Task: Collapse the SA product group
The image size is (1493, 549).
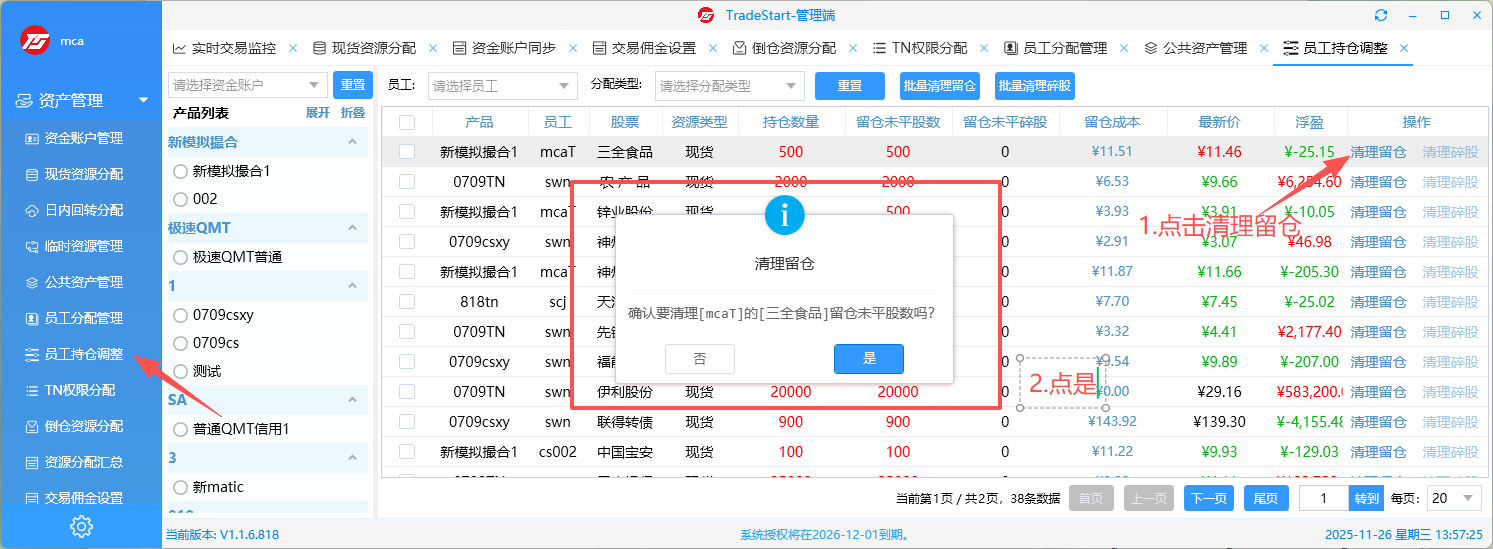Action: pos(352,401)
